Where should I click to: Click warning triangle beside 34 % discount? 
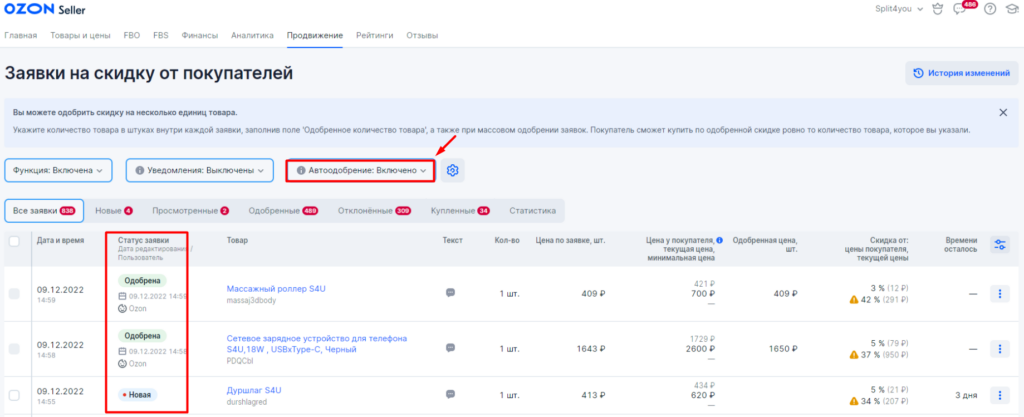click(853, 401)
